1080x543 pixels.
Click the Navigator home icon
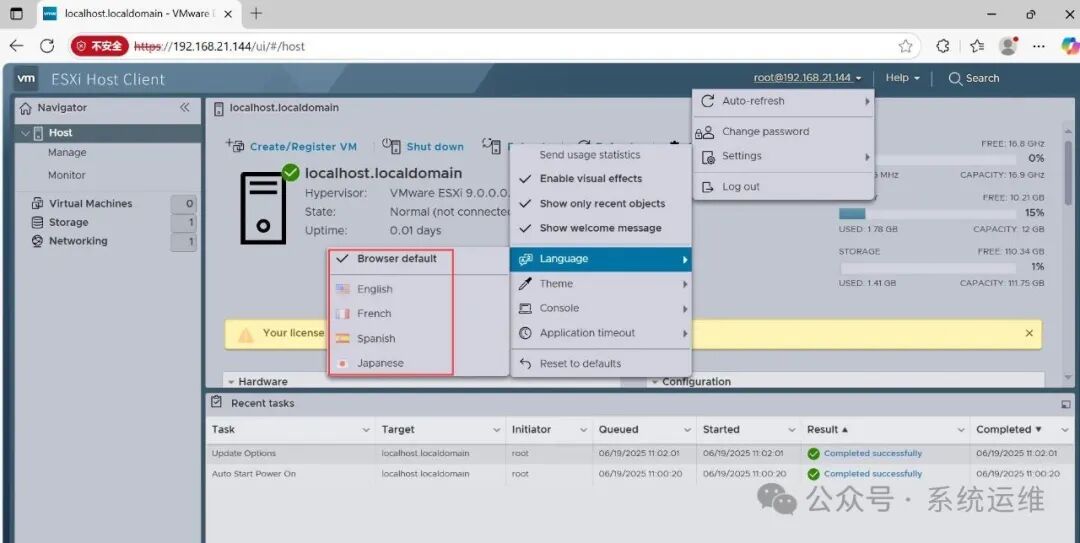(26, 108)
